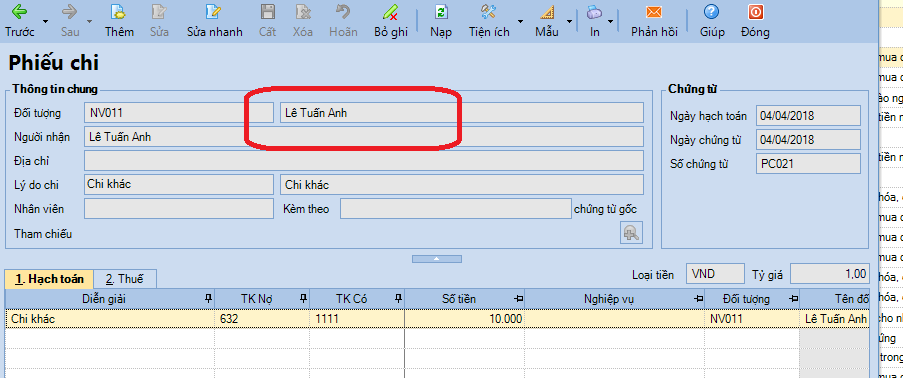903x378 pixels.
Task: Click the Hoãn undo icon
Action: click(x=343, y=12)
